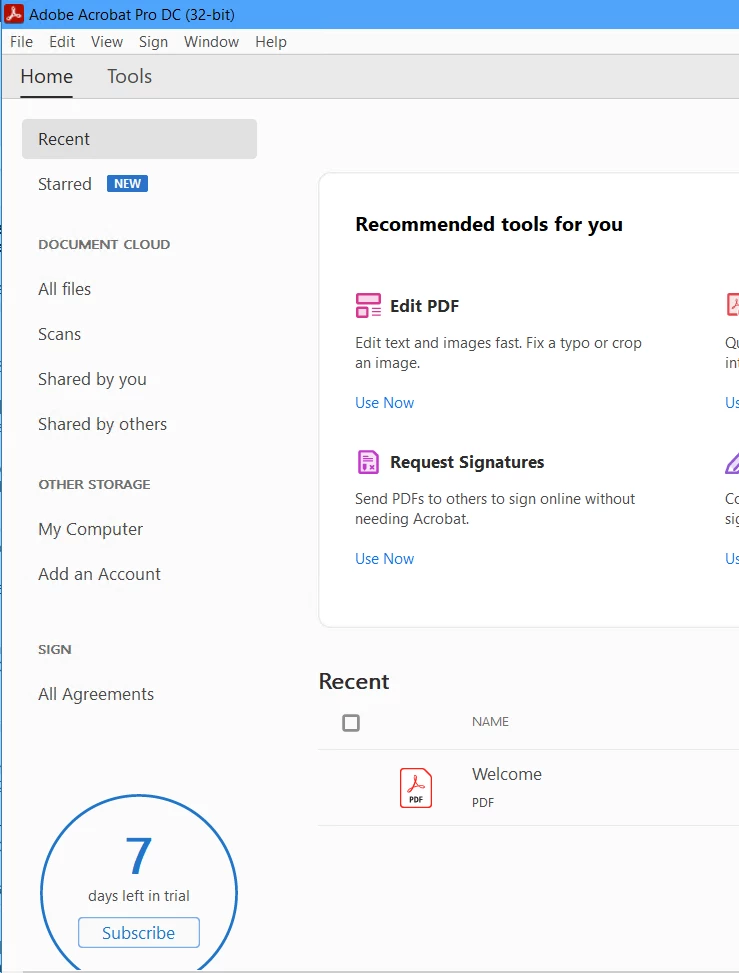Click Use Now under Request Signatures

385,559
